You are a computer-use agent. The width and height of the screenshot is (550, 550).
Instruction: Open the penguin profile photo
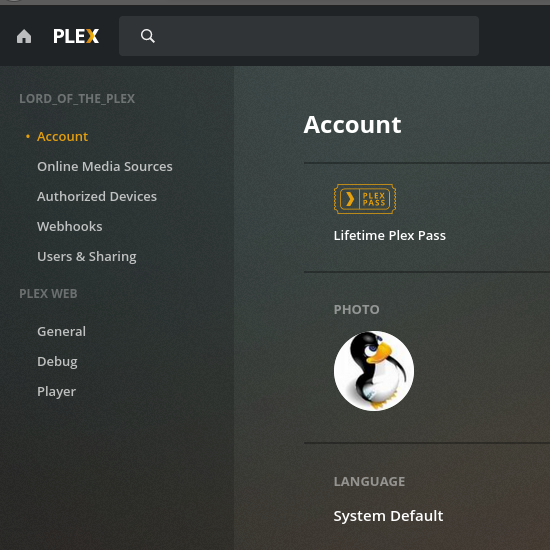coord(374,371)
